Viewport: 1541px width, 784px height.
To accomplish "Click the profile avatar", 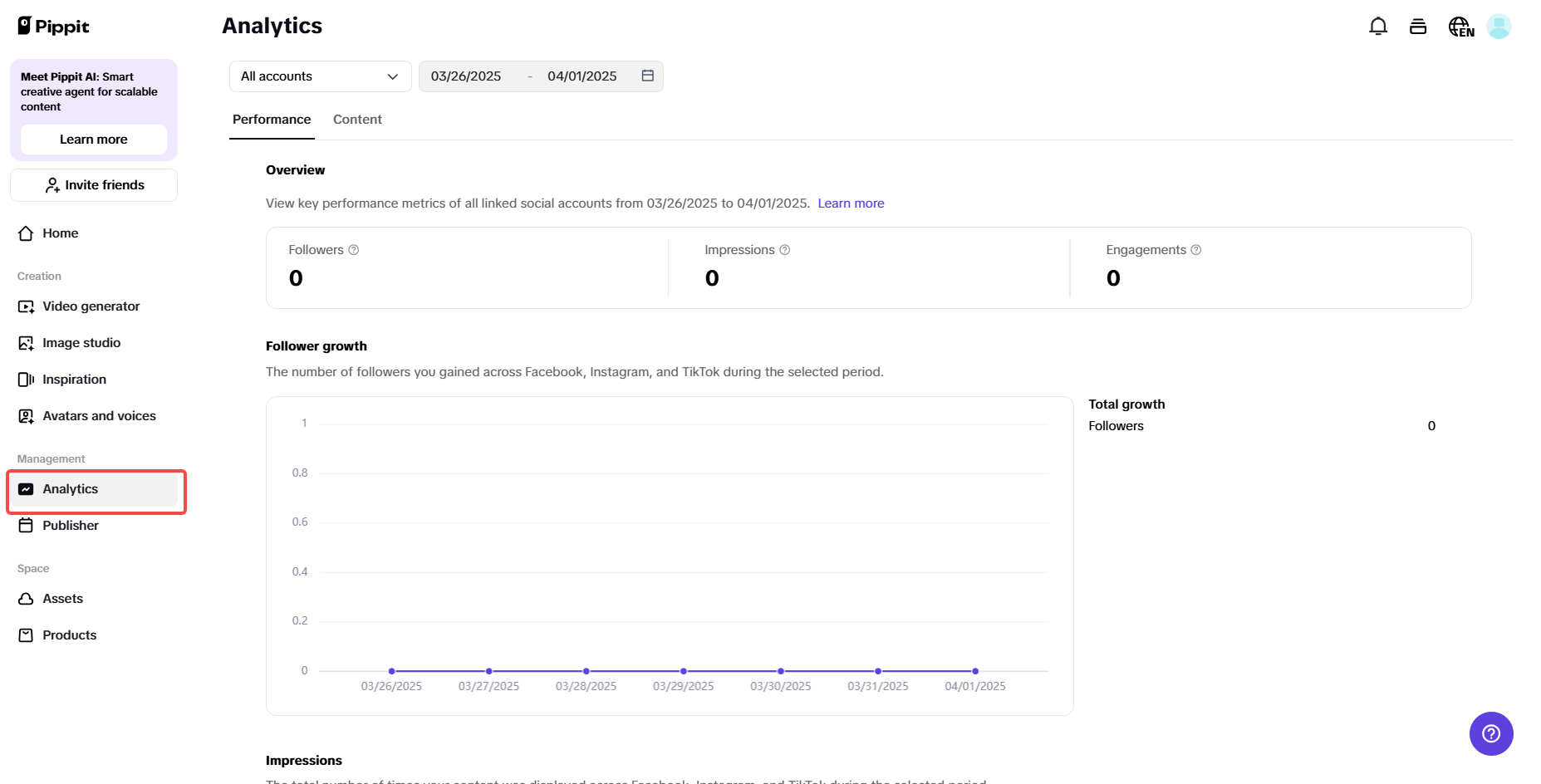I will click(x=1499, y=26).
